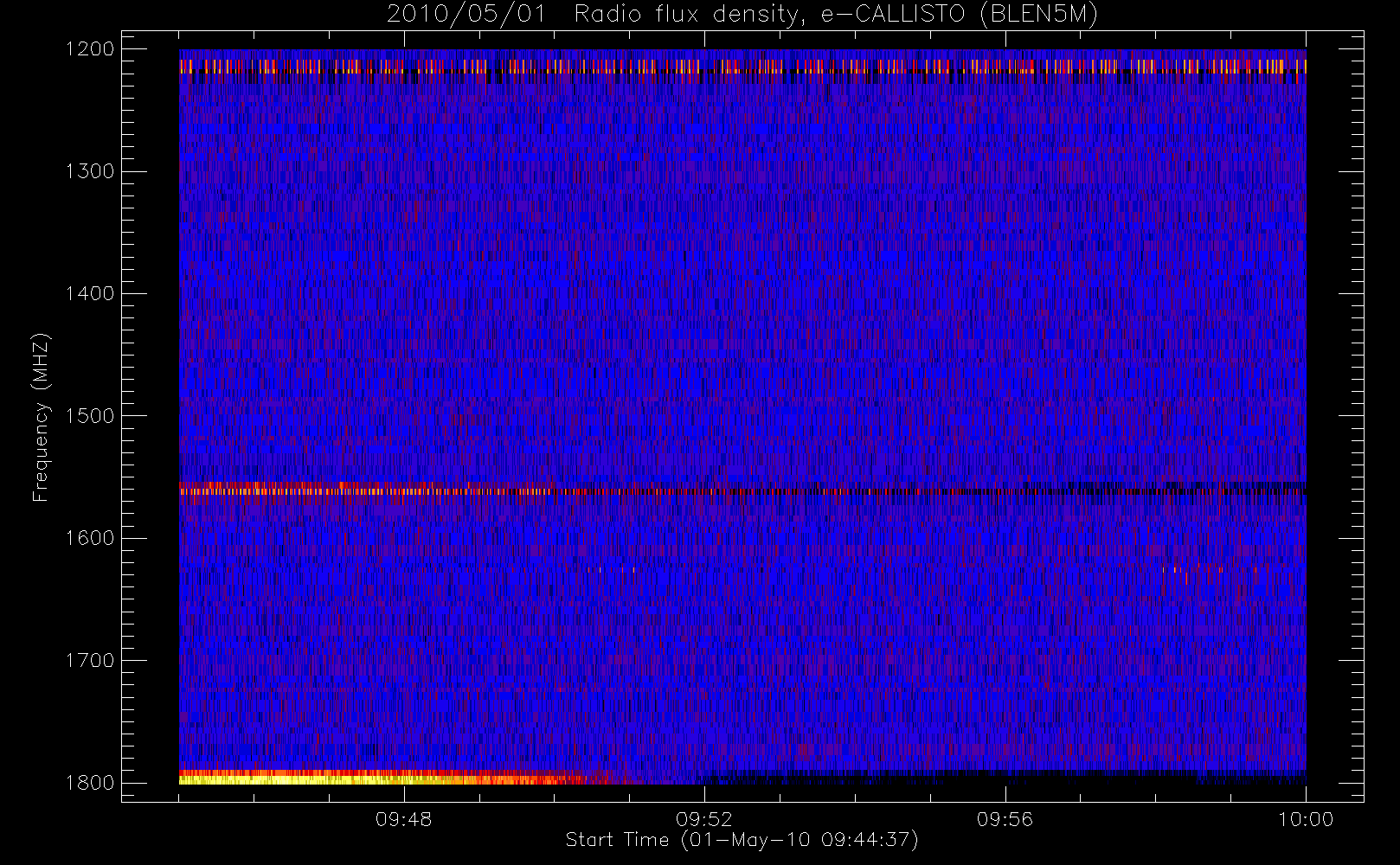Click the "Start Time (01-May-10 09:44:37)" axis label
Viewport: 1400px width, 865px height.
(742, 840)
